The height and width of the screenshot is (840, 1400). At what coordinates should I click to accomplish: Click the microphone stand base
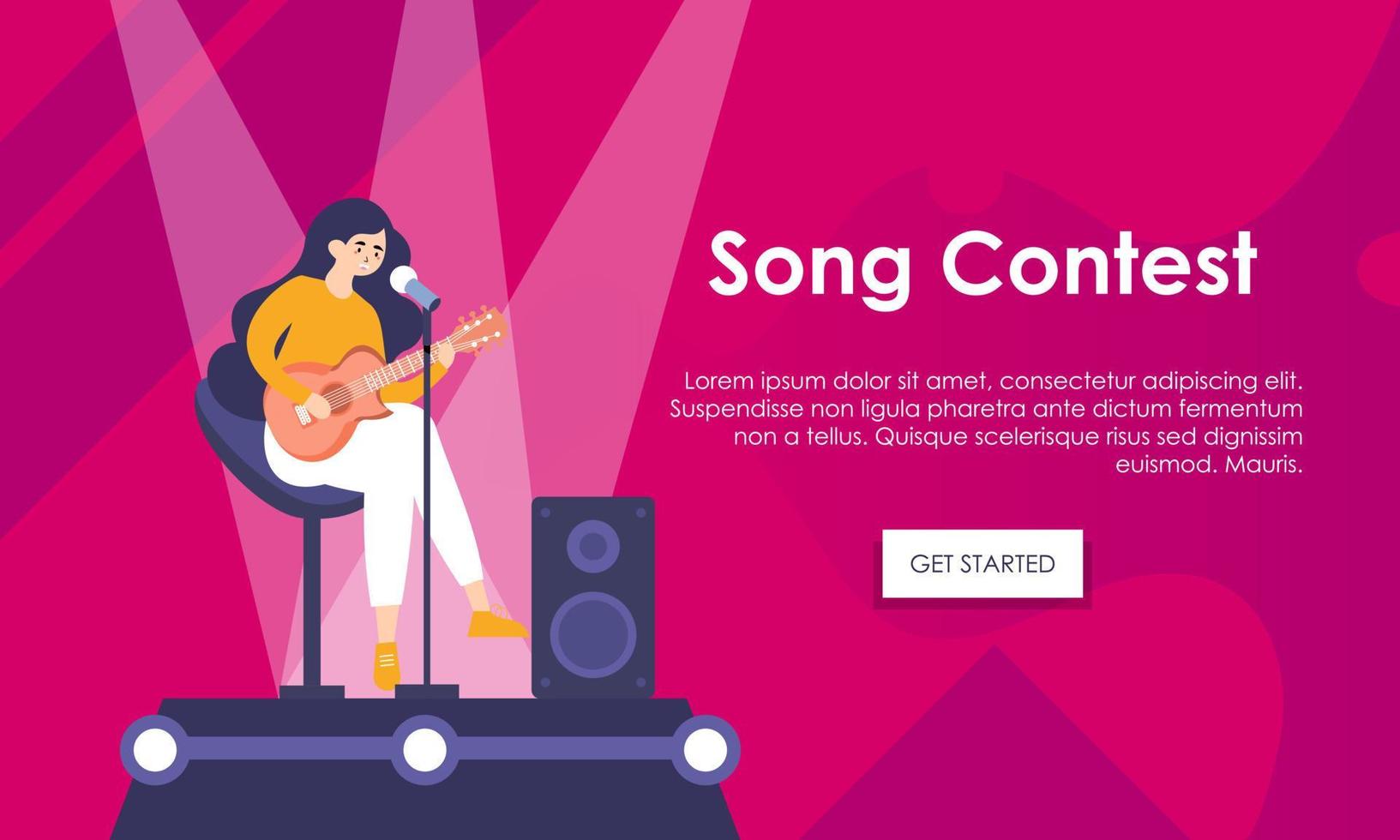tap(427, 691)
